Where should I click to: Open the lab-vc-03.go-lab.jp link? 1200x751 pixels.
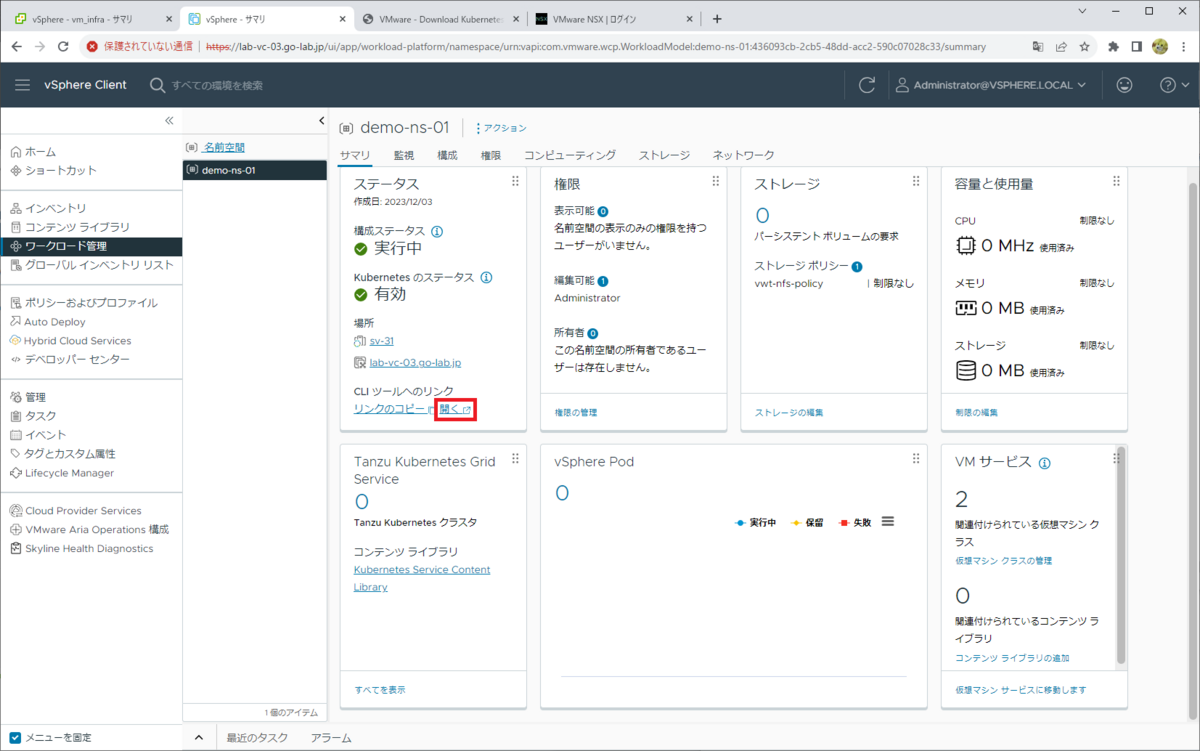[415, 363]
